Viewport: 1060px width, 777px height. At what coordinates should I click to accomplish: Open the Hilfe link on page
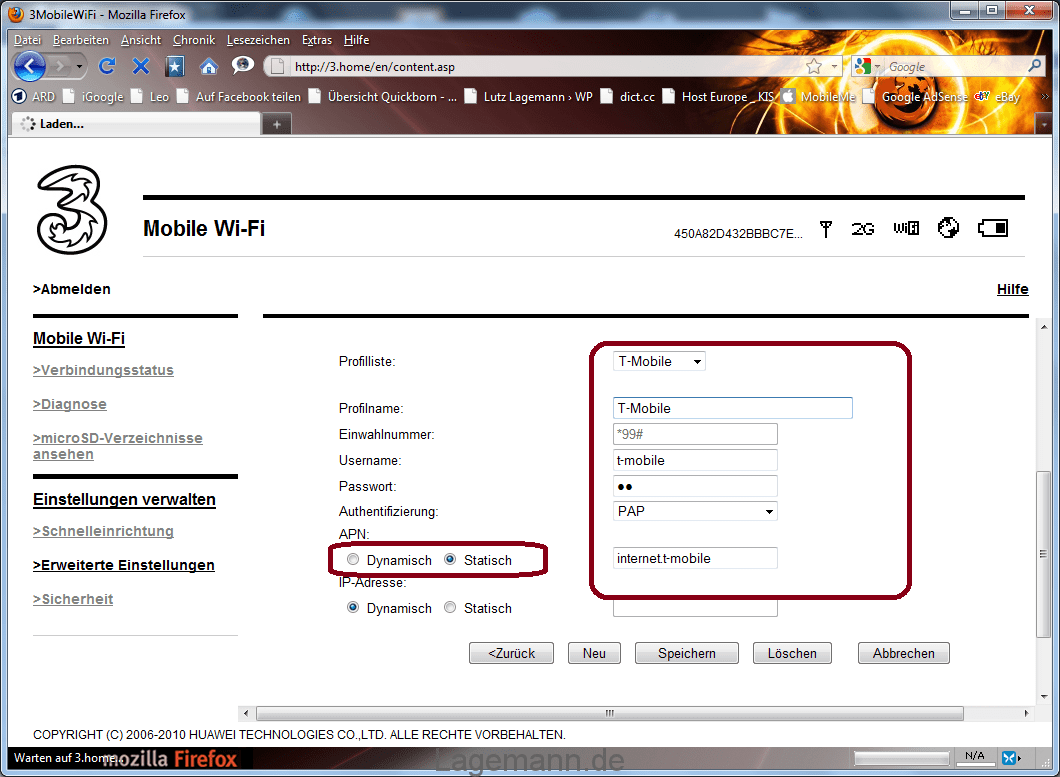pos(1013,289)
